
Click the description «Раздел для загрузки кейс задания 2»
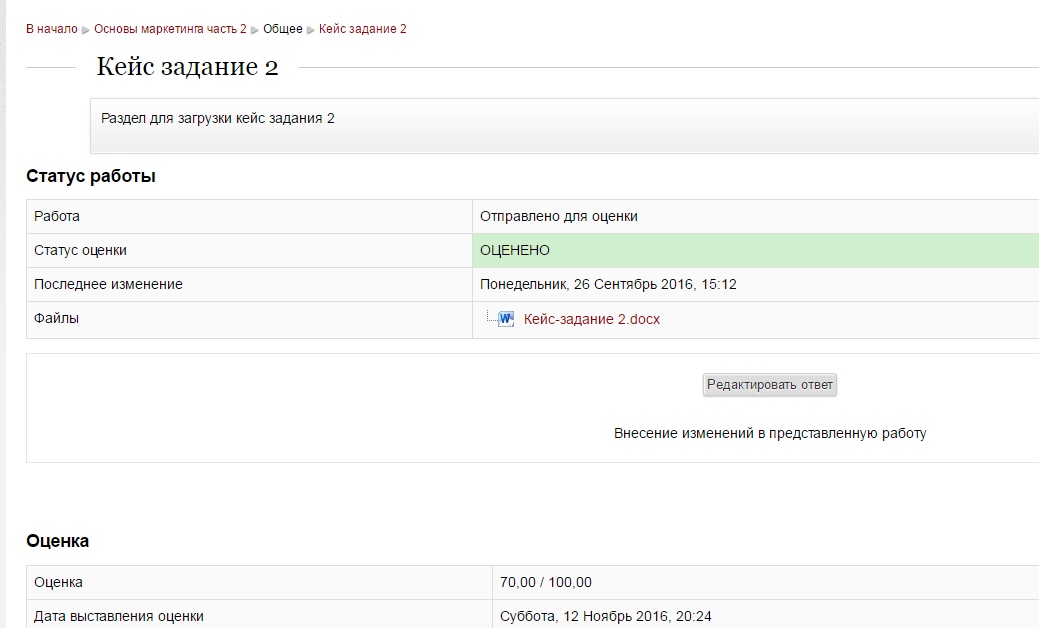pos(218,118)
